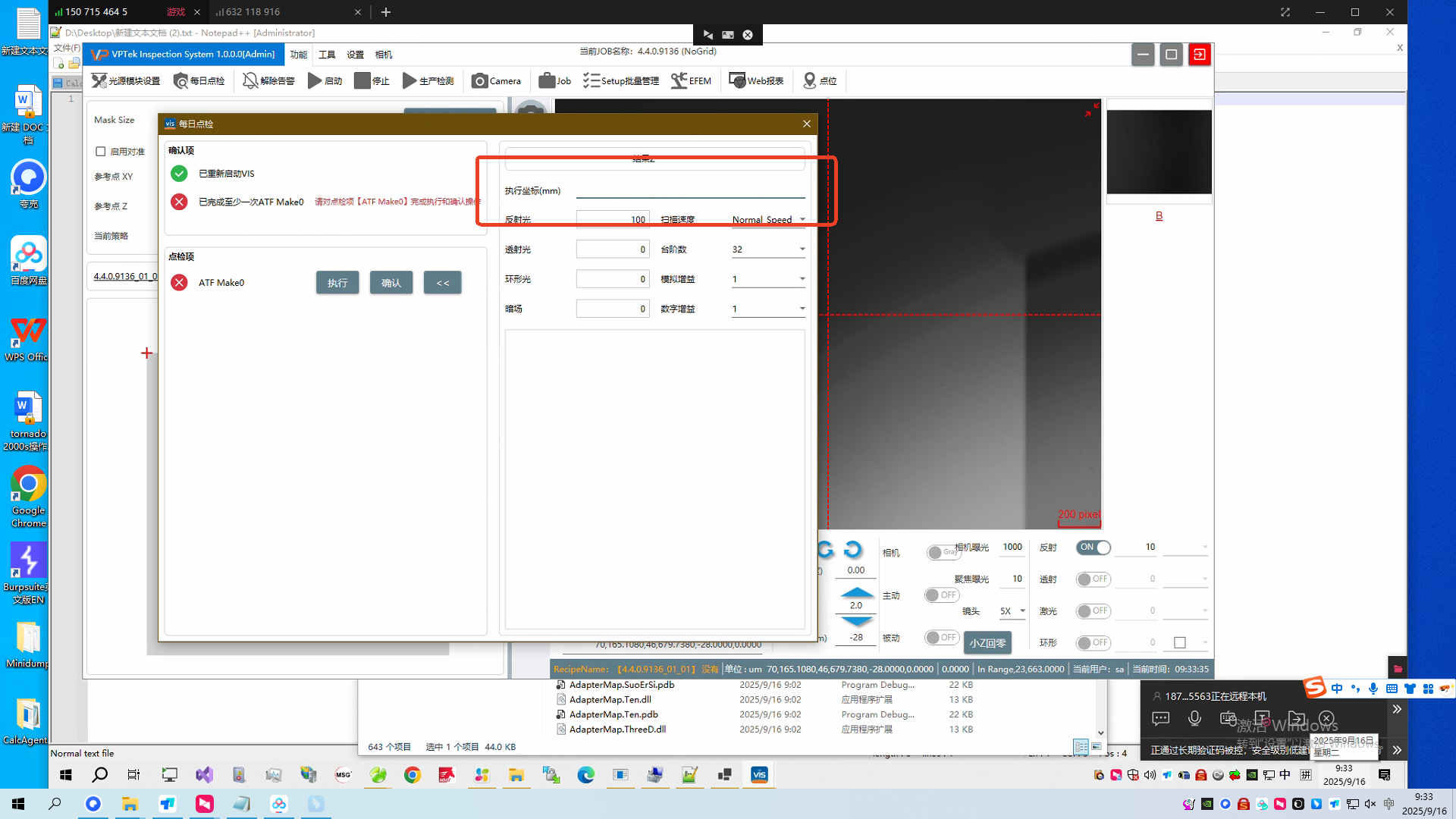Image resolution: width=1456 pixels, height=819 pixels.
Task: Click the 执行 button for ATF Make0
Action: tap(337, 283)
